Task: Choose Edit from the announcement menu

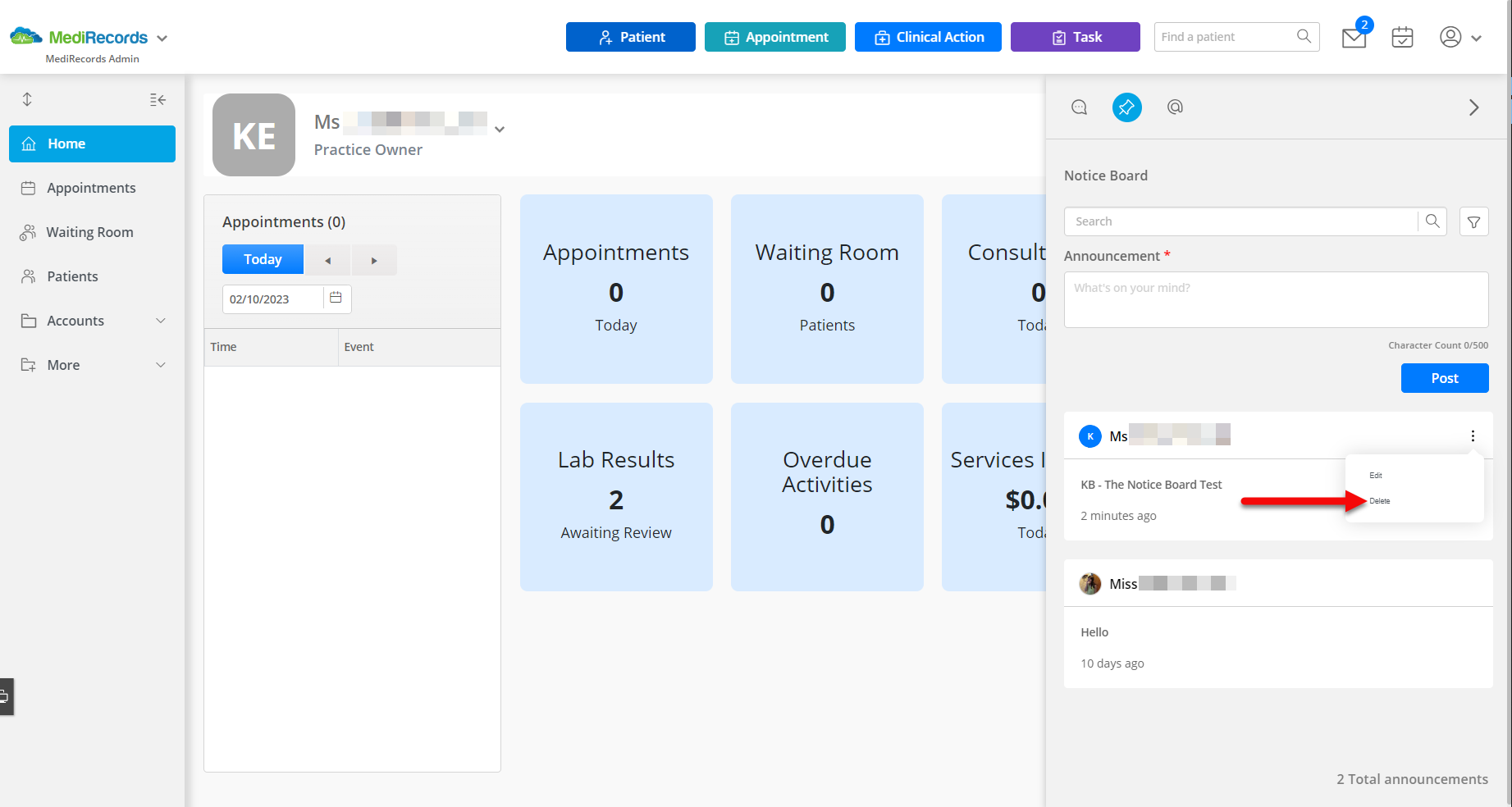Action: click(x=1376, y=476)
